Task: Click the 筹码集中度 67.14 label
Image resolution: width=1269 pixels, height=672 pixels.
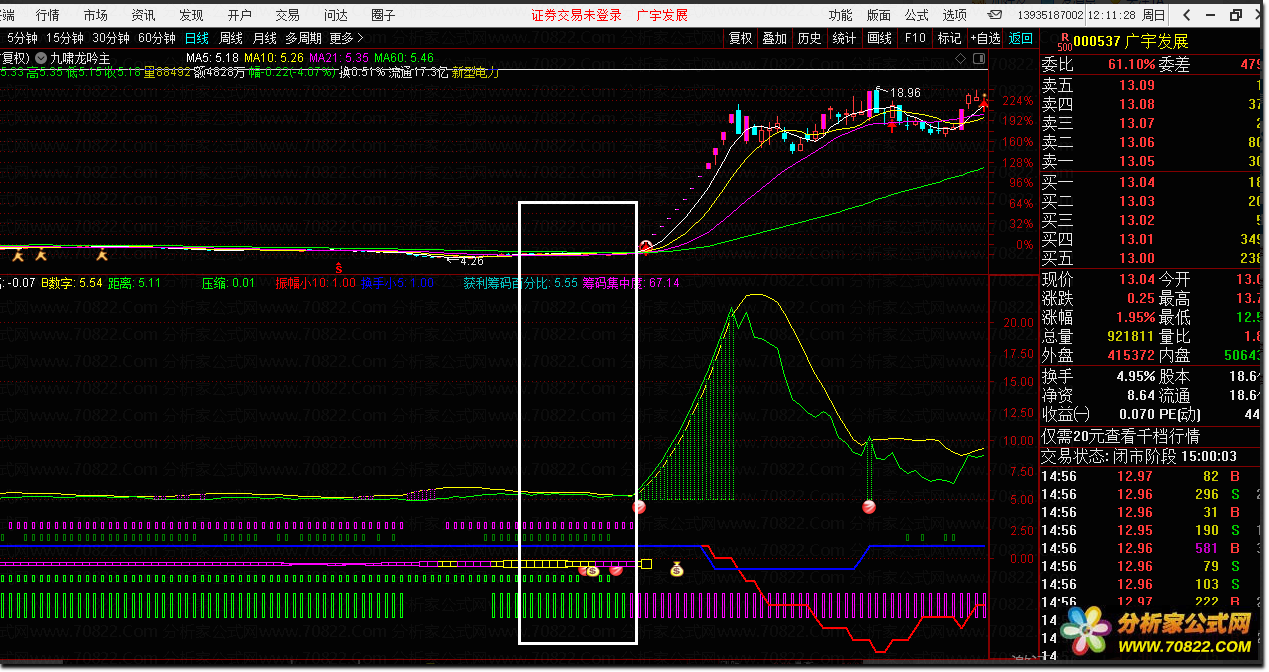Action: [x=632, y=283]
